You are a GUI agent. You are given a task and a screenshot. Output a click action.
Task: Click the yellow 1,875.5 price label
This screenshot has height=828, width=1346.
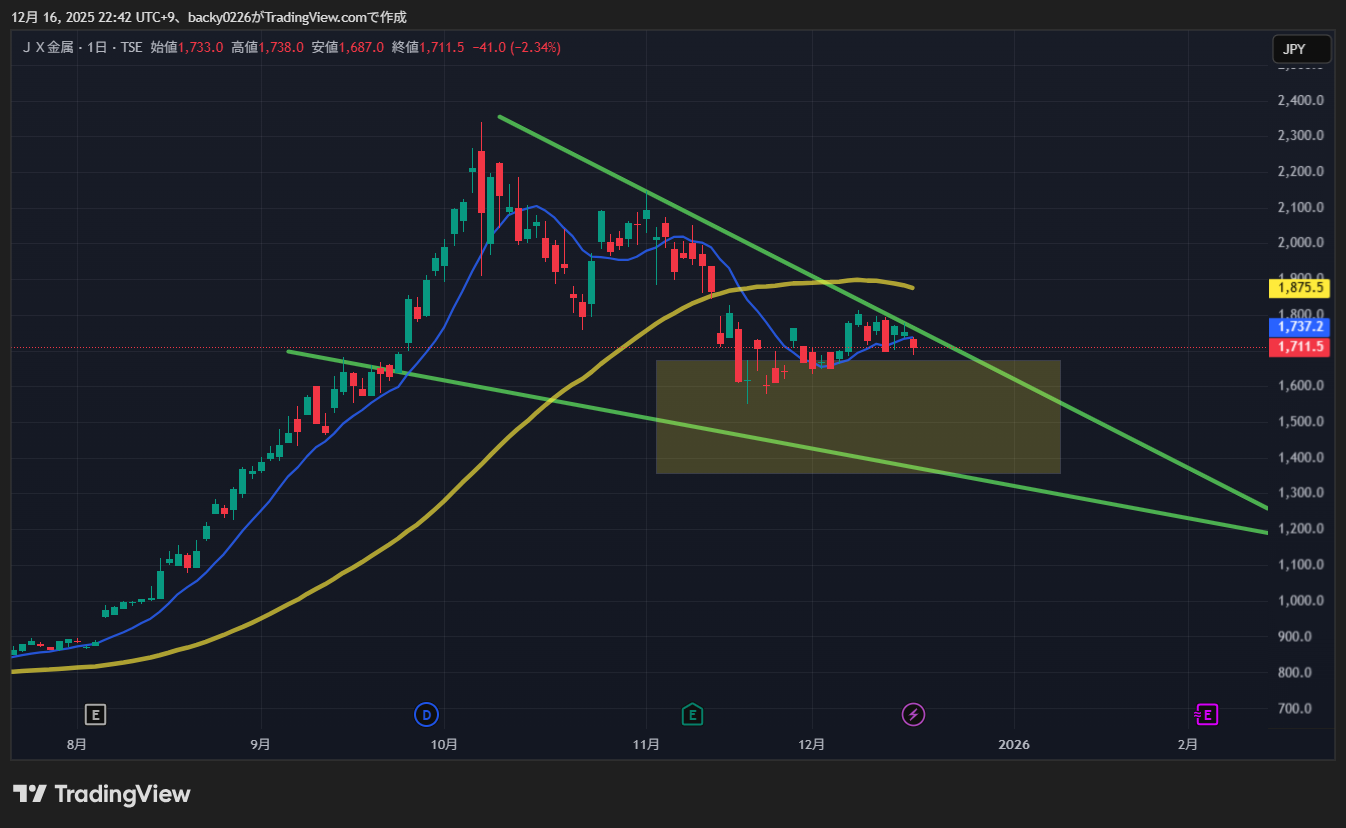(1300, 288)
